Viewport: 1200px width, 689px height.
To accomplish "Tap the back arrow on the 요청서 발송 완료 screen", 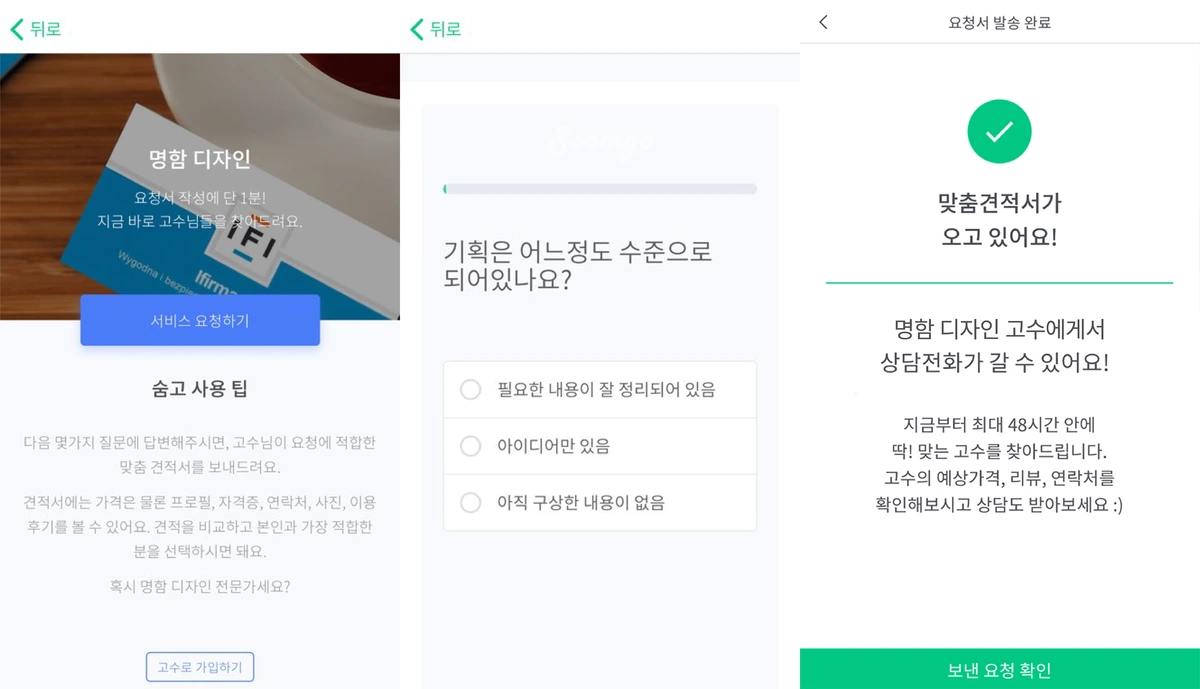I will pos(823,22).
